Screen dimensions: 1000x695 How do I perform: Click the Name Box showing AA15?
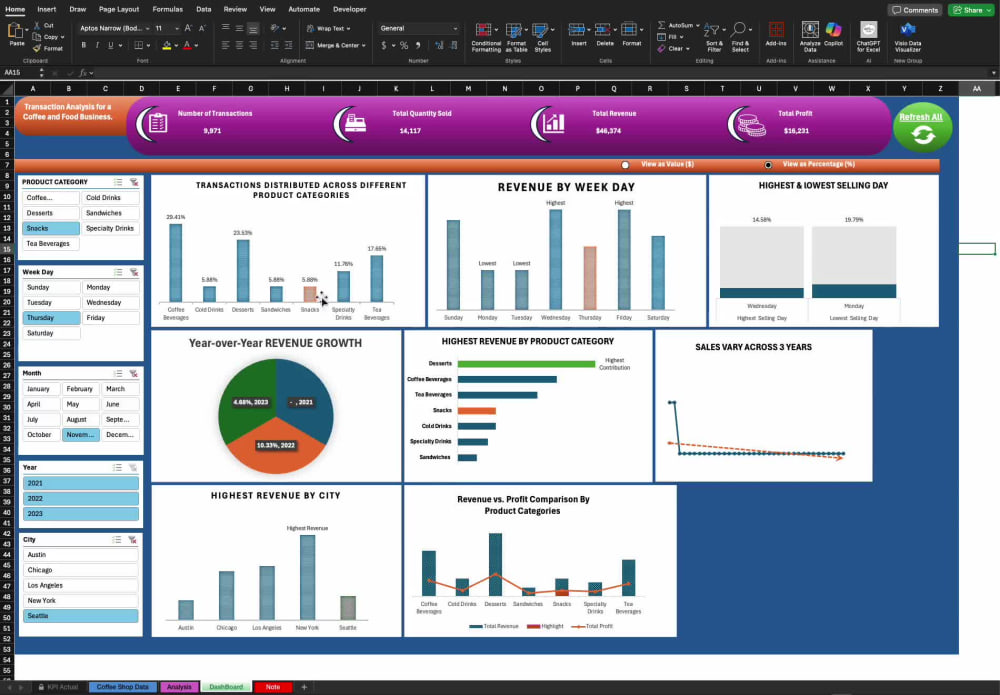[x=20, y=73]
